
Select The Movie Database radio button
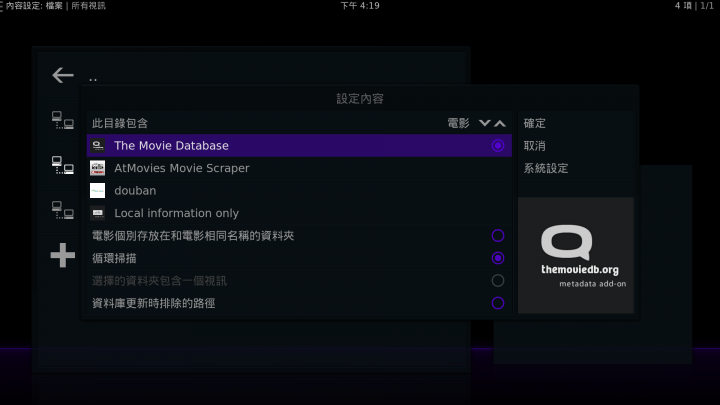click(498, 146)
